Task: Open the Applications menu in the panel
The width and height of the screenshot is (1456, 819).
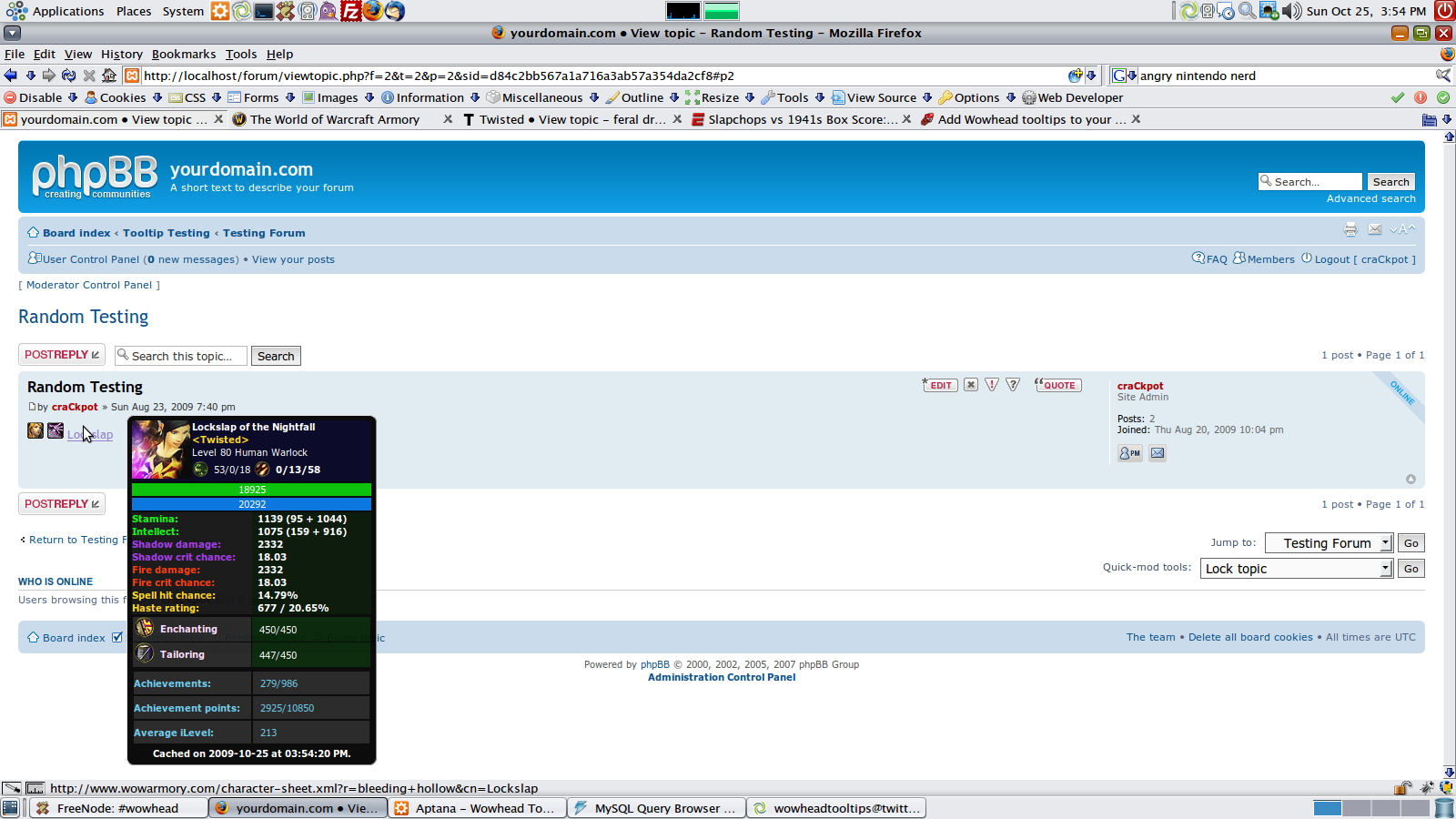Action: coord(68,11)
